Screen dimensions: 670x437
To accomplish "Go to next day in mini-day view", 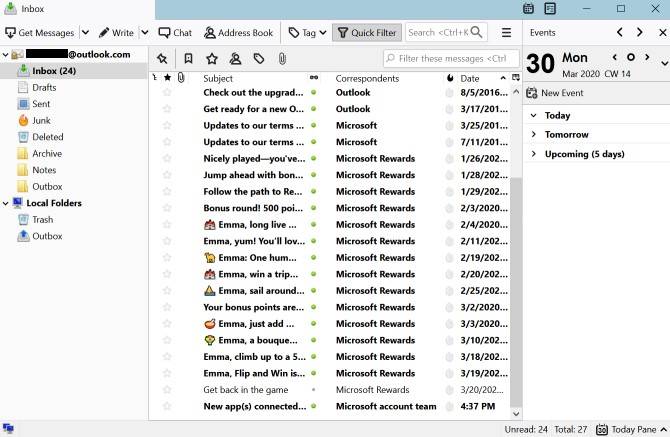I will tap(647, 57).
